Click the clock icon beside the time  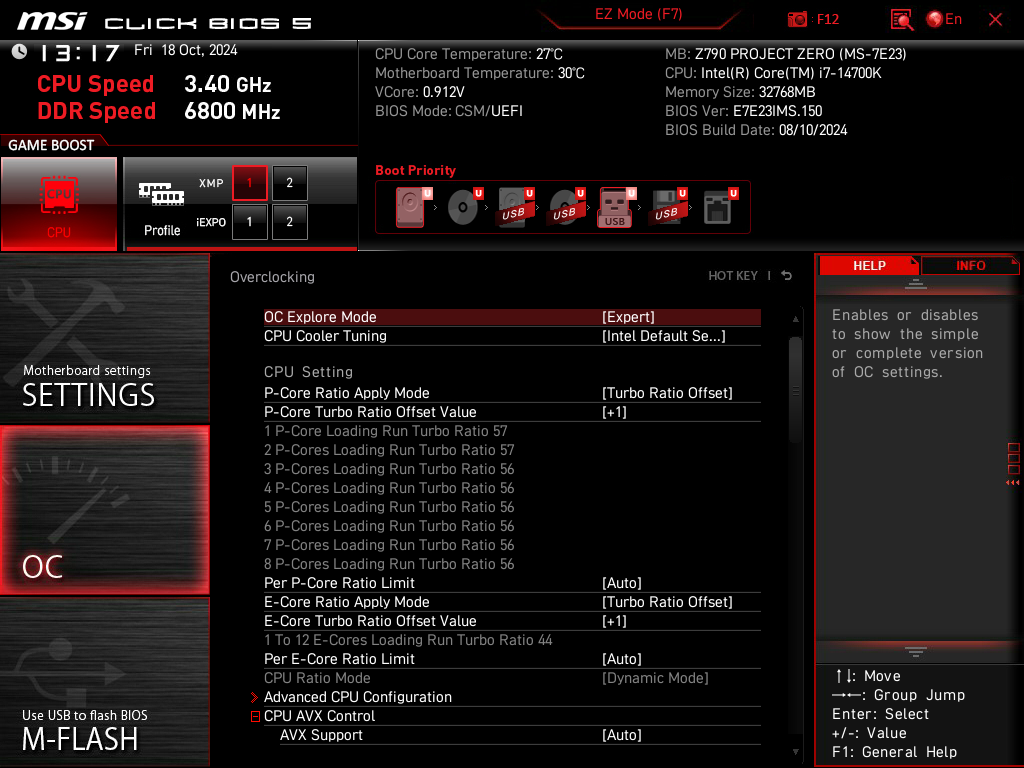[20, 51]
